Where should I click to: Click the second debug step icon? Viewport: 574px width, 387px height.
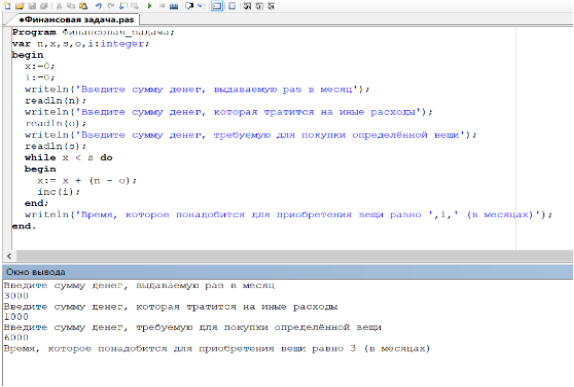click(x=260, y=6)
